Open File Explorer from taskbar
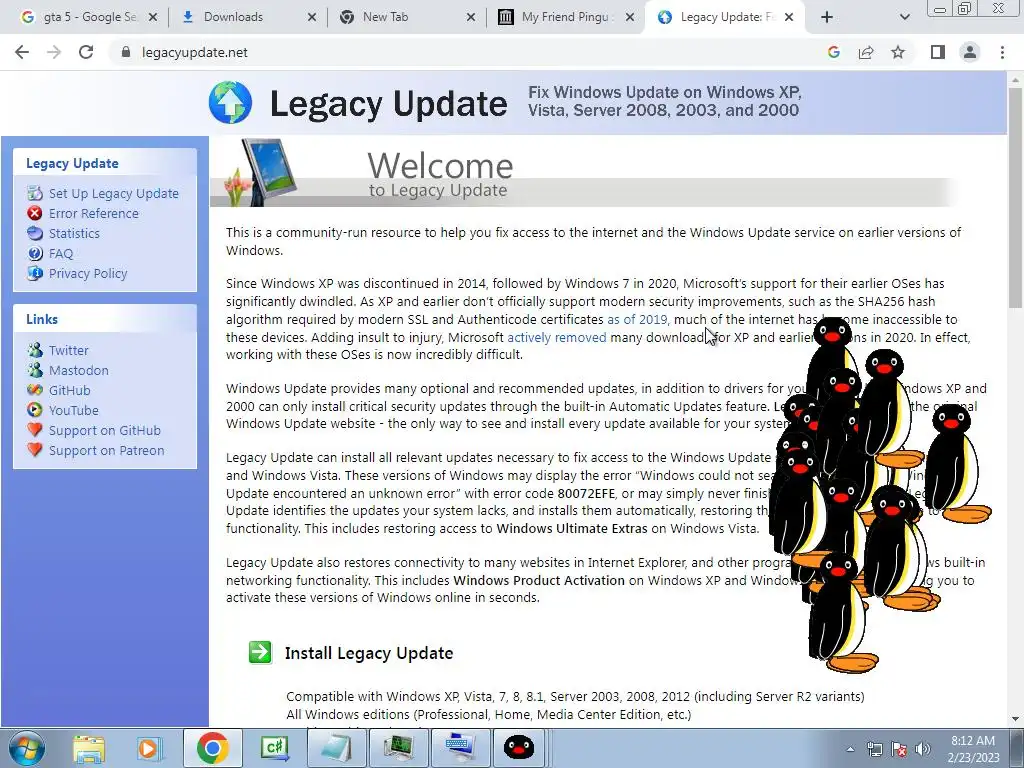Screen dimensions: 1024x768 [89, 748]
